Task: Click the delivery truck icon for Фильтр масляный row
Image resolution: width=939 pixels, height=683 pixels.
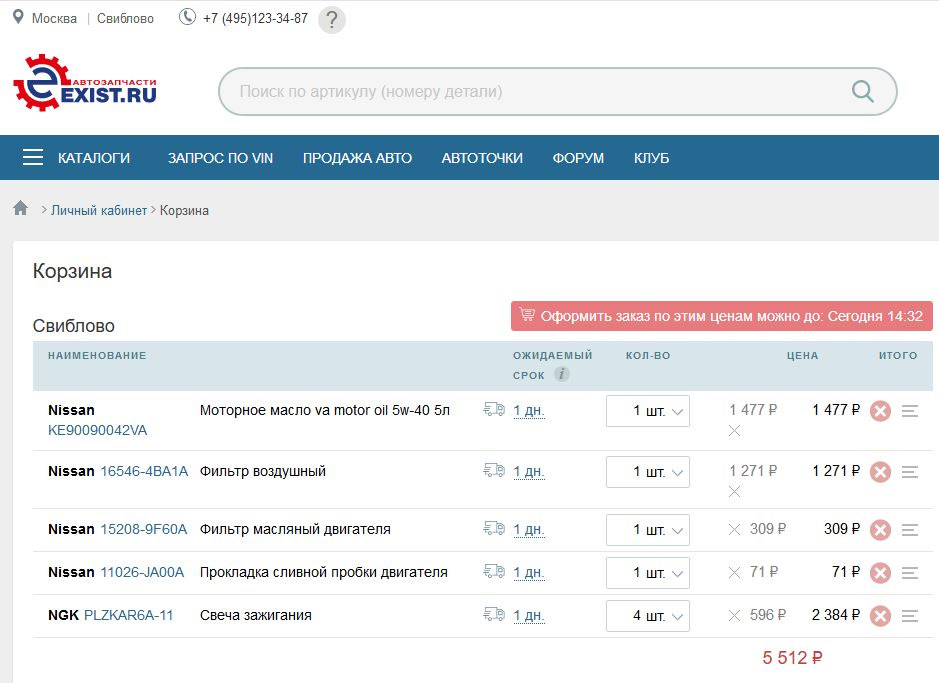Action: coord(494,529)
